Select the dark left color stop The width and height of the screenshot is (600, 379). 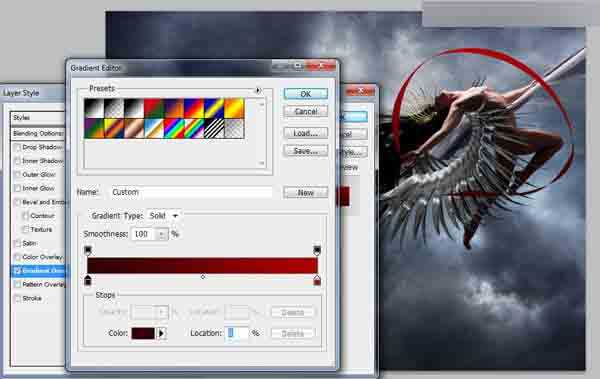click(x=88, y=280)
